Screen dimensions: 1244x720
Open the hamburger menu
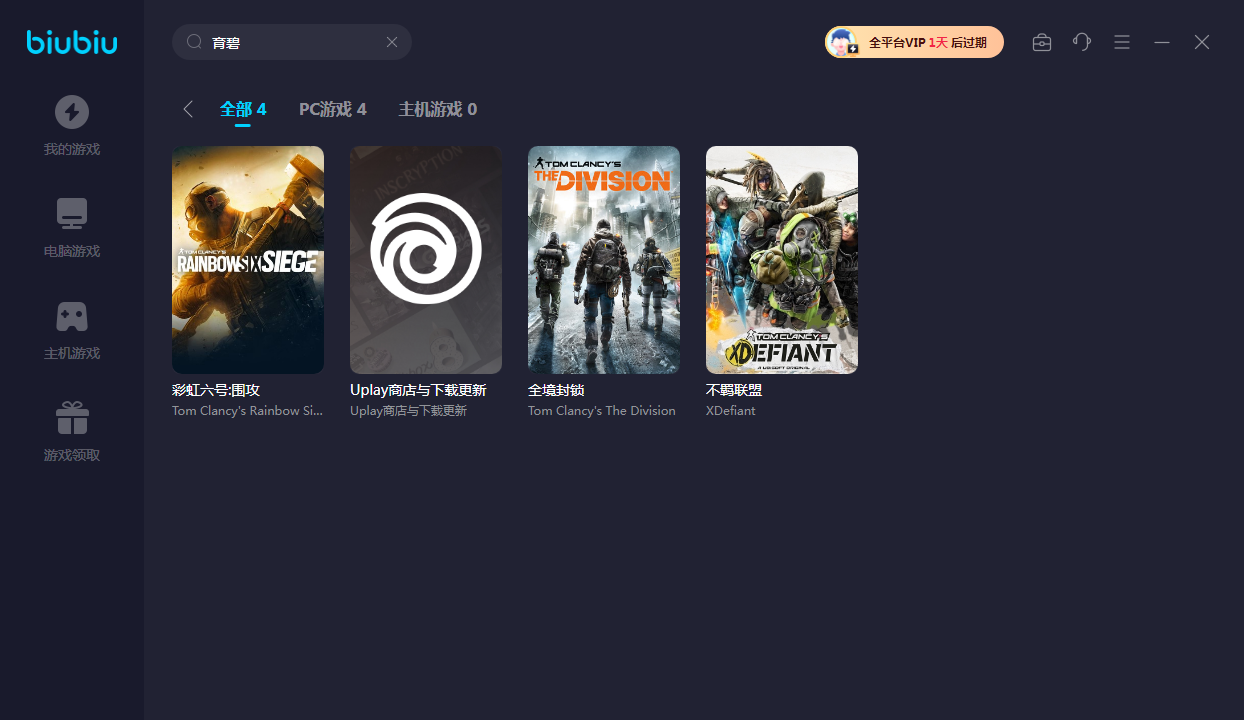[x=1122, y=42]
